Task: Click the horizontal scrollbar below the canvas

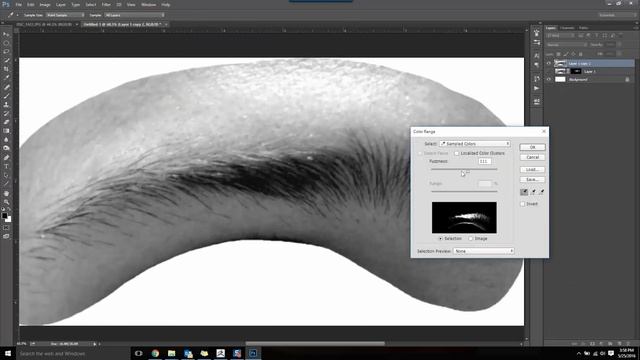Action: 315,344
